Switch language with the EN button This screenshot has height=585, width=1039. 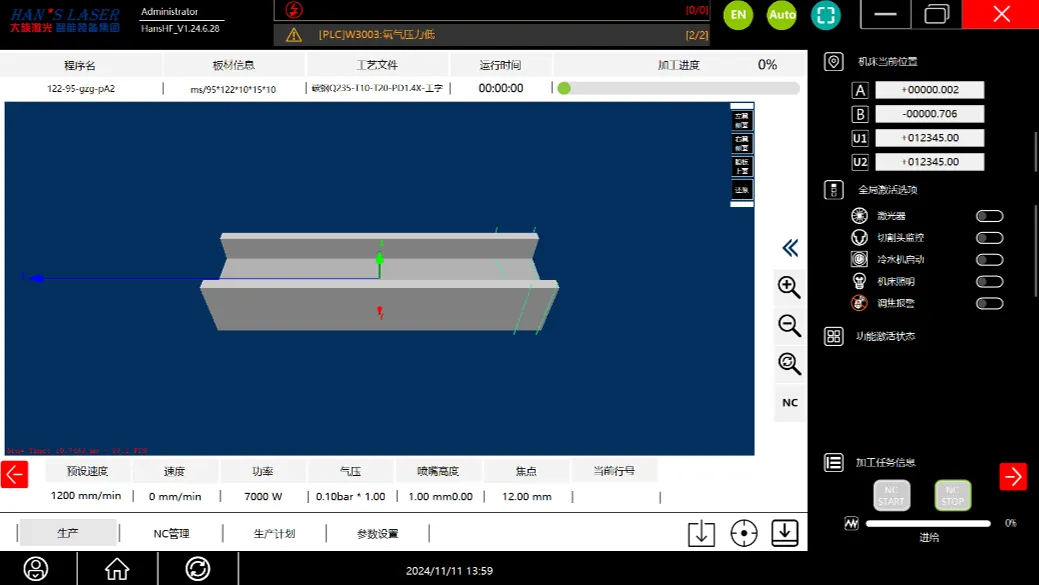pos(738,15)
